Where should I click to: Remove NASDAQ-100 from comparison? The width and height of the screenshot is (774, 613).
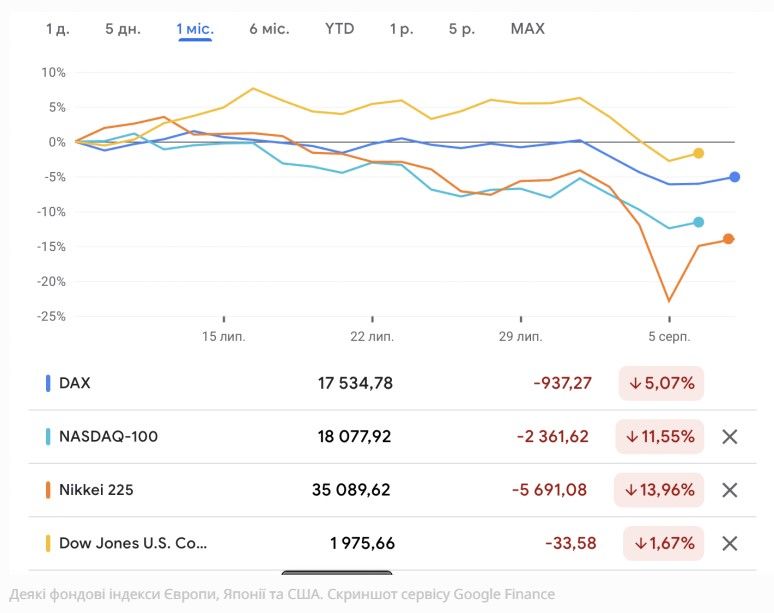pyautogui.click(x=730, y=437)
